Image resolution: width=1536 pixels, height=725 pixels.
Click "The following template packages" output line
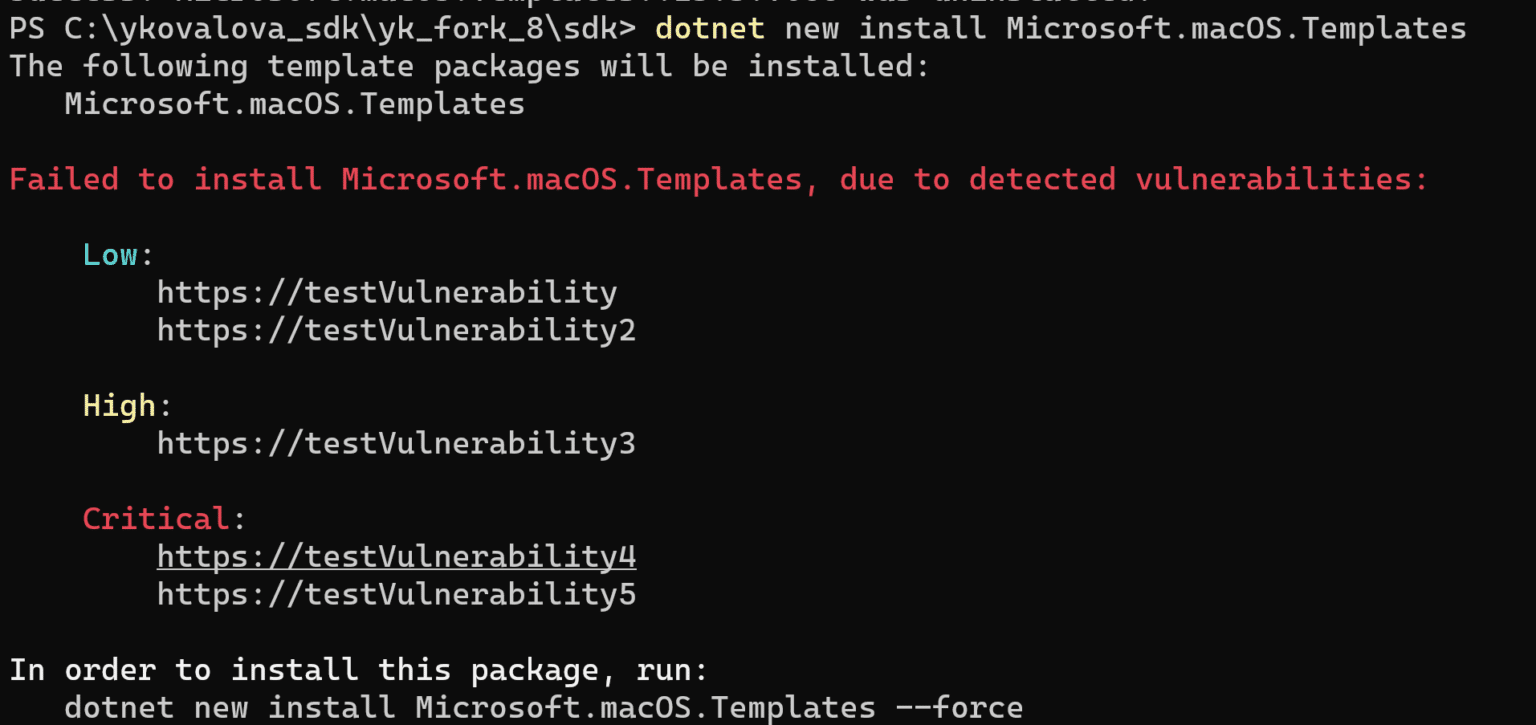(x=470, y=67)
